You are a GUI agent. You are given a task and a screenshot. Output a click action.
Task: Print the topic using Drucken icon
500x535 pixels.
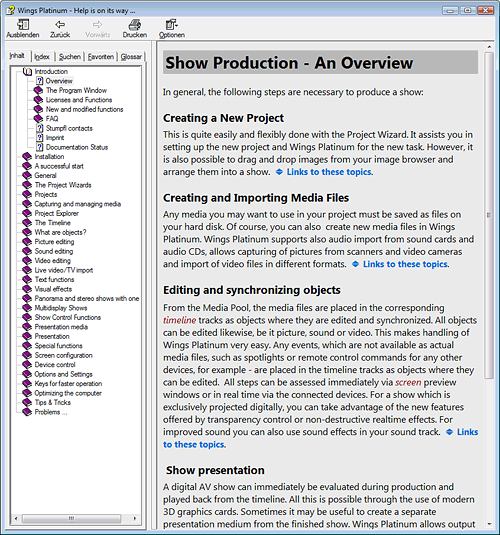134,25
